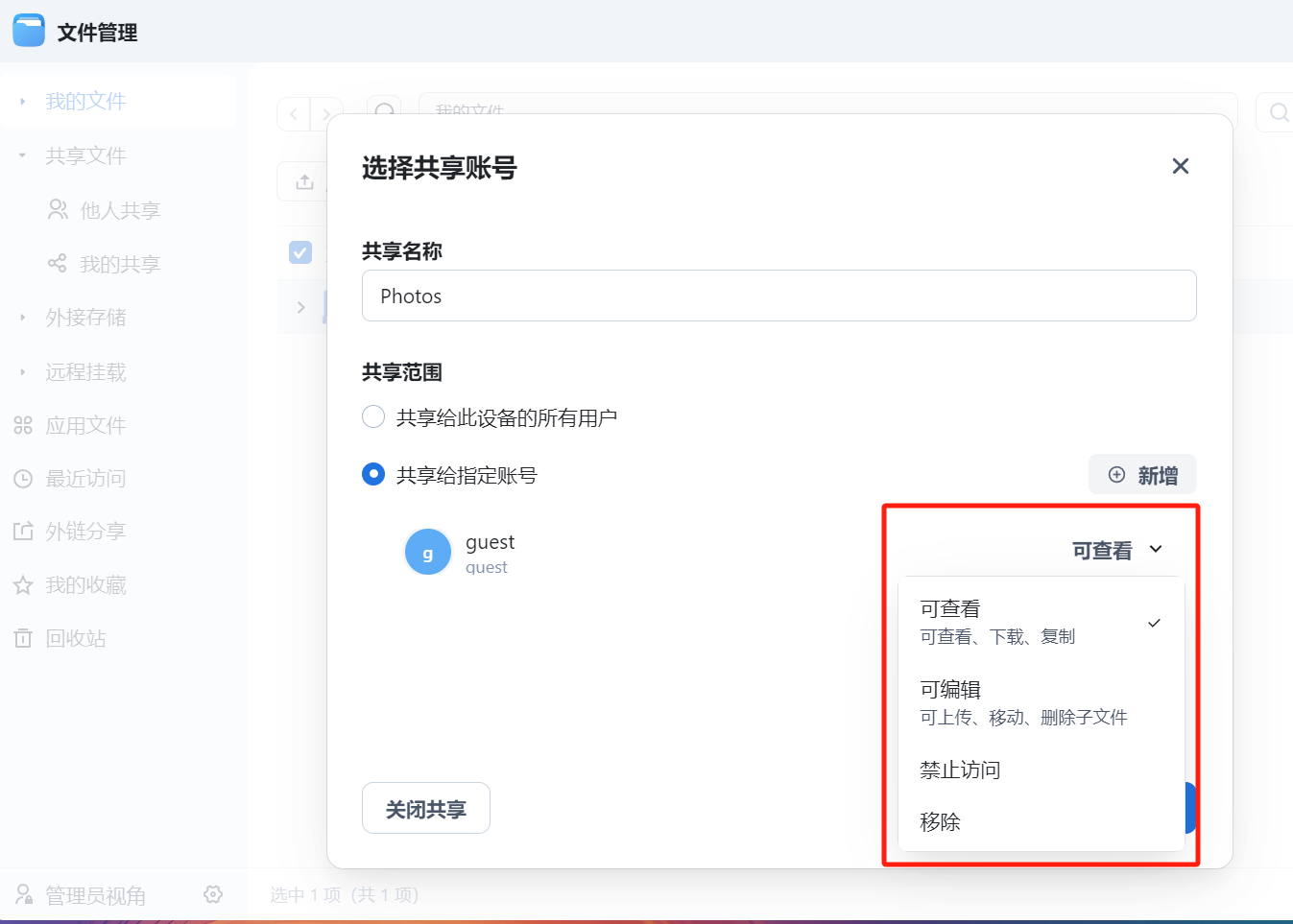Click the back navigation arrow
1293x924 pixels.
pos(294,114)
